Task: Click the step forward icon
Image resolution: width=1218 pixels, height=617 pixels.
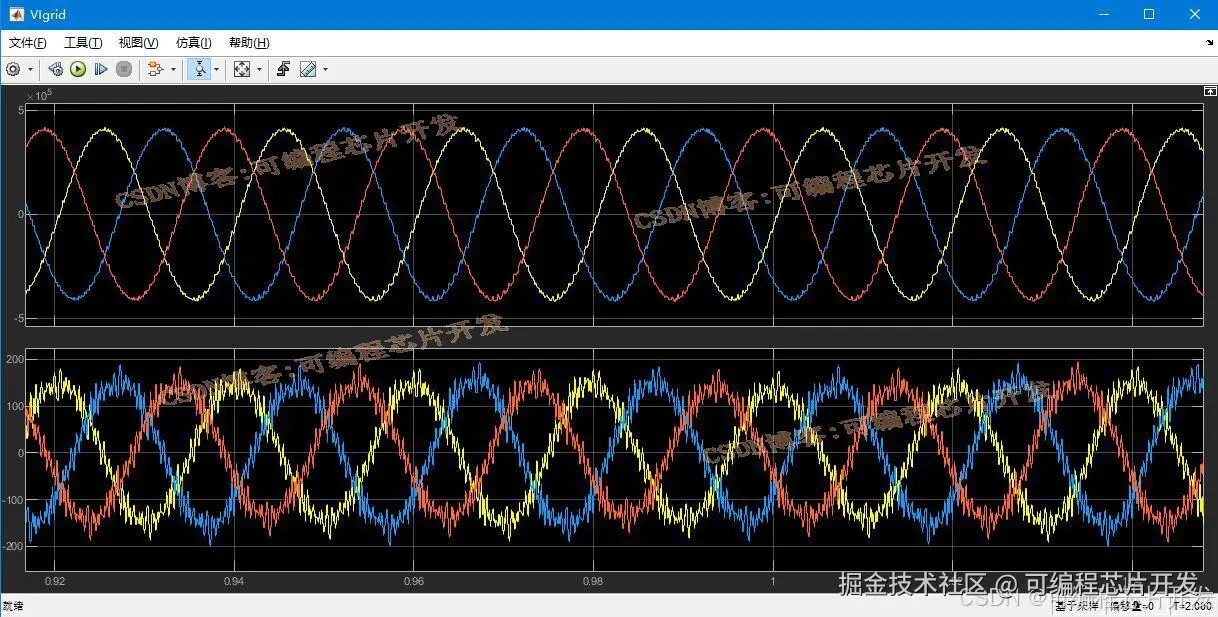Action: click(x=101, y=69)
